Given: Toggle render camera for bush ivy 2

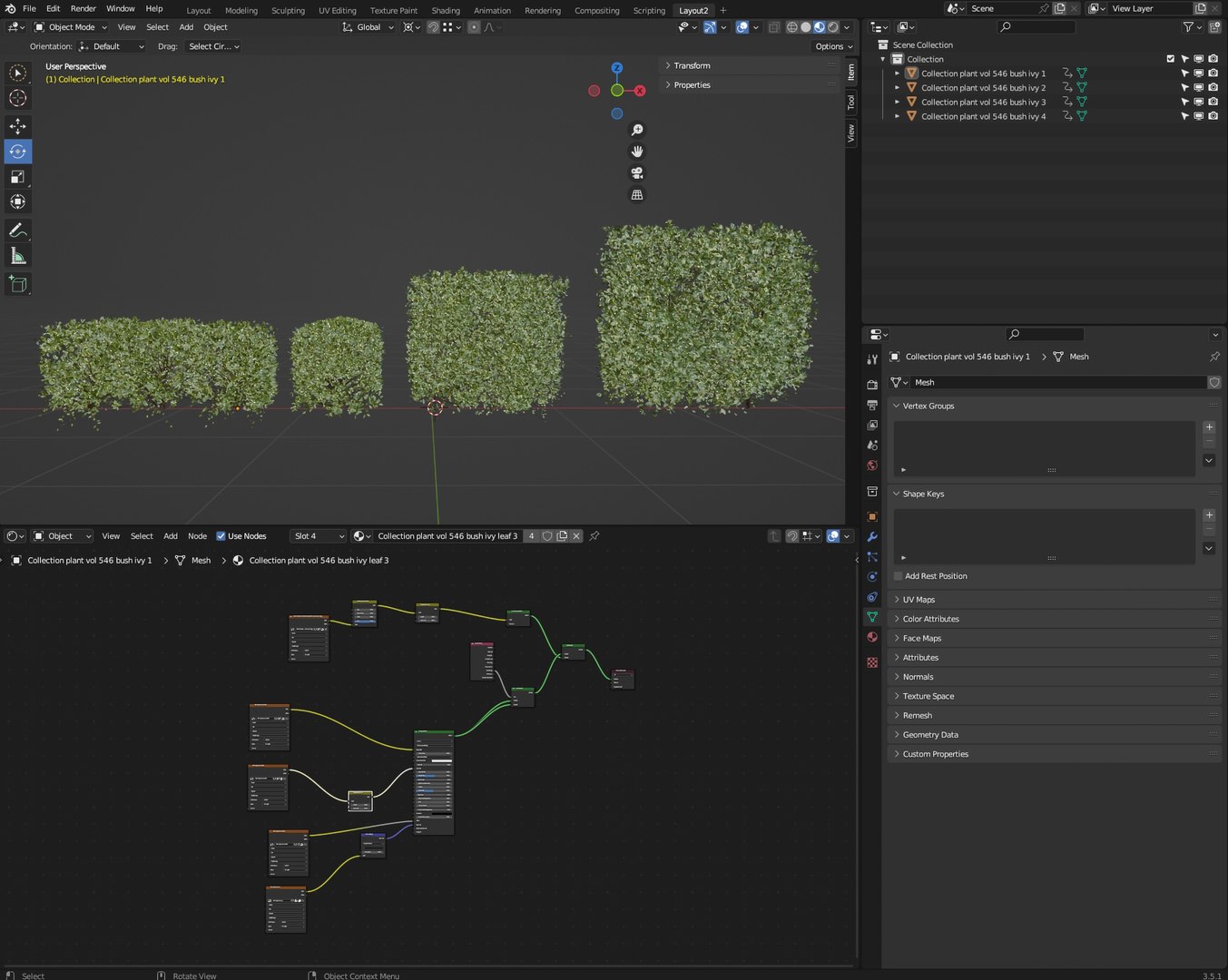Looking at the screenshot, I should click(1213, 88).
